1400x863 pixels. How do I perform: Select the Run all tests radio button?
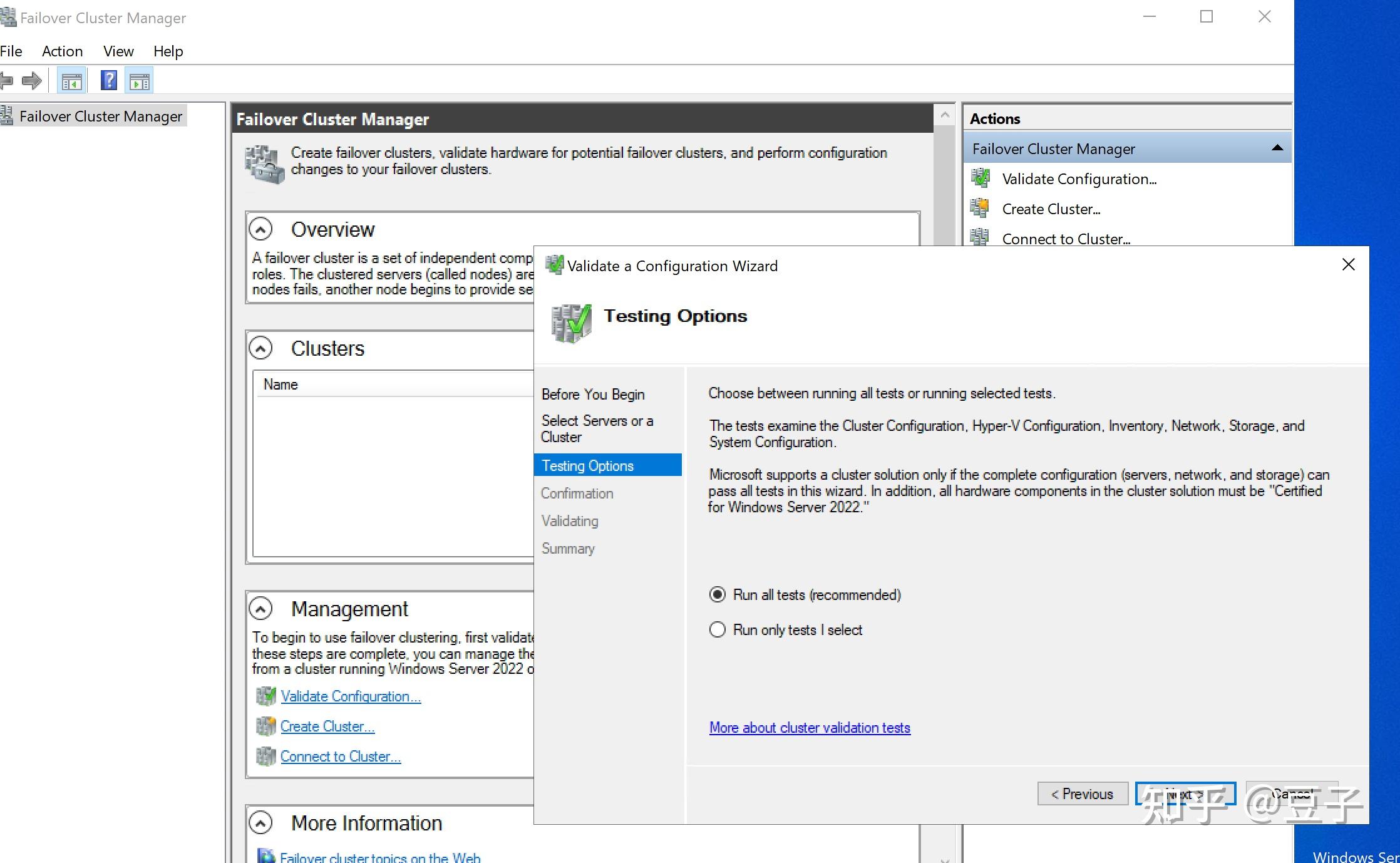point(717,594)
